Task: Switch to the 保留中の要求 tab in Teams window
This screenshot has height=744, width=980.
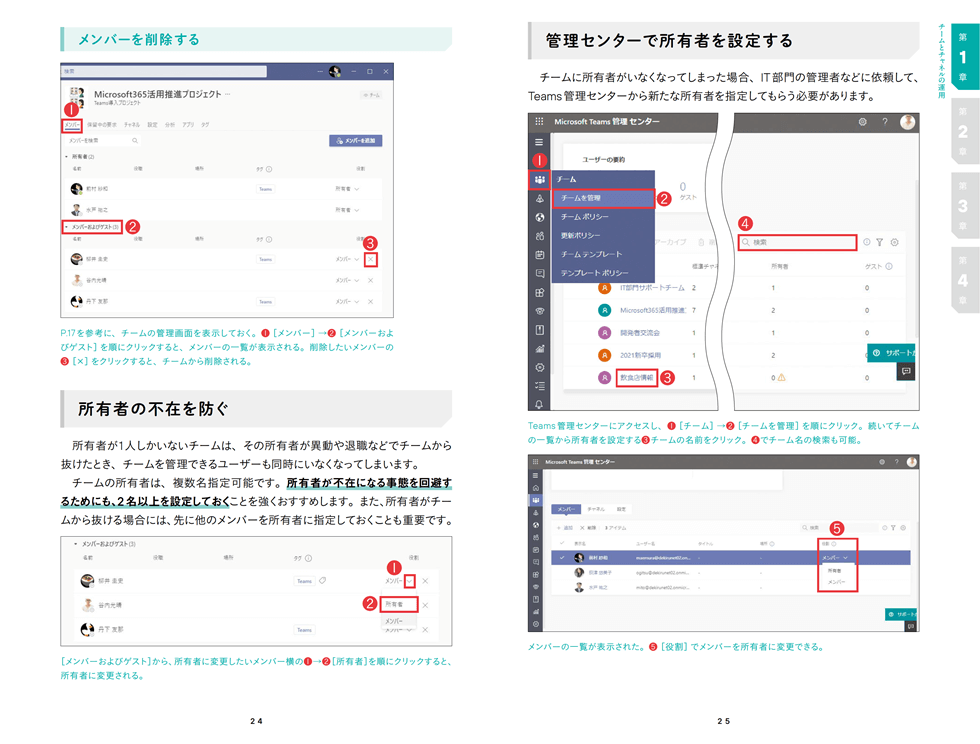Action: 102,124
